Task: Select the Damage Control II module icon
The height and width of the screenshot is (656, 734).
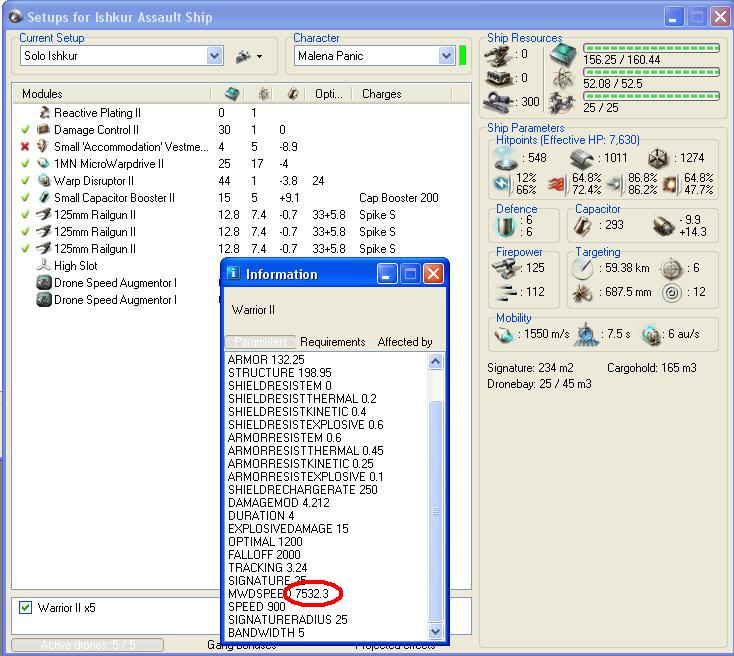Action: 44,129
